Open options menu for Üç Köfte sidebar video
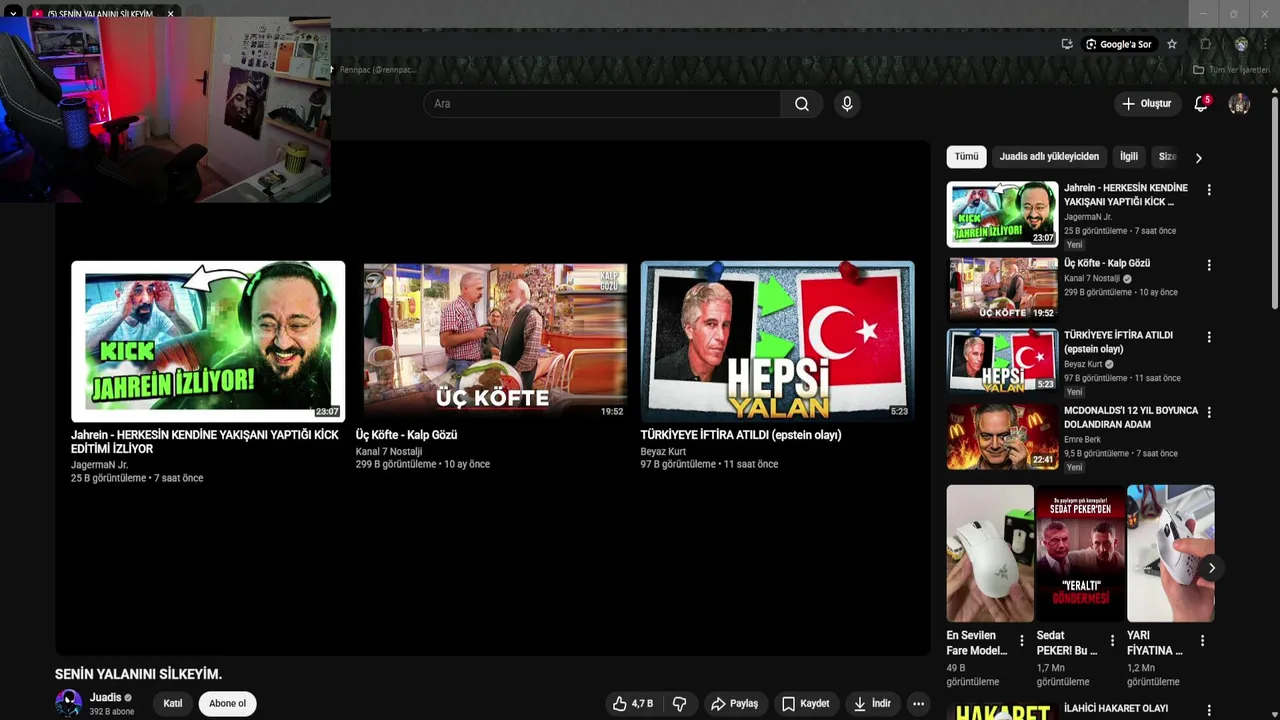Viewport: 1280px width, 720px height. click(x=1209, y=265)
